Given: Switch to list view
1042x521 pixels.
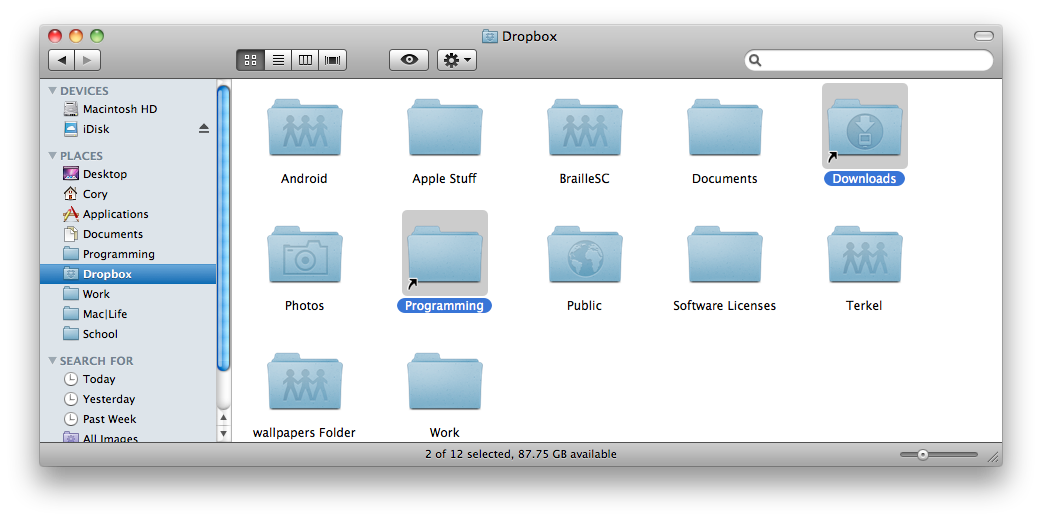Looking at the screenshot, I should coord(278,60).
